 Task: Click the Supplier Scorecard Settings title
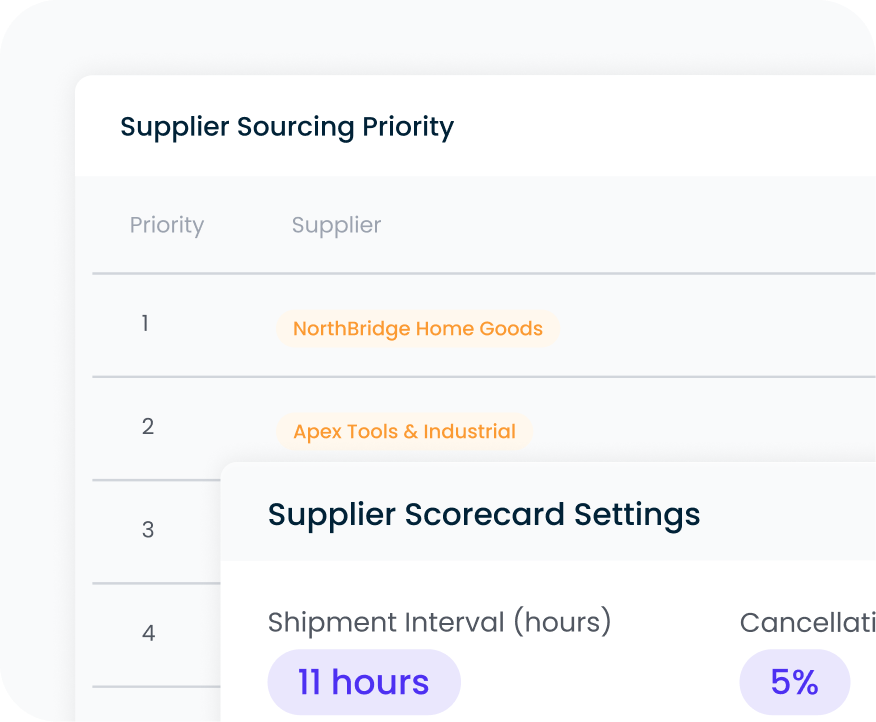click(484, 514)
